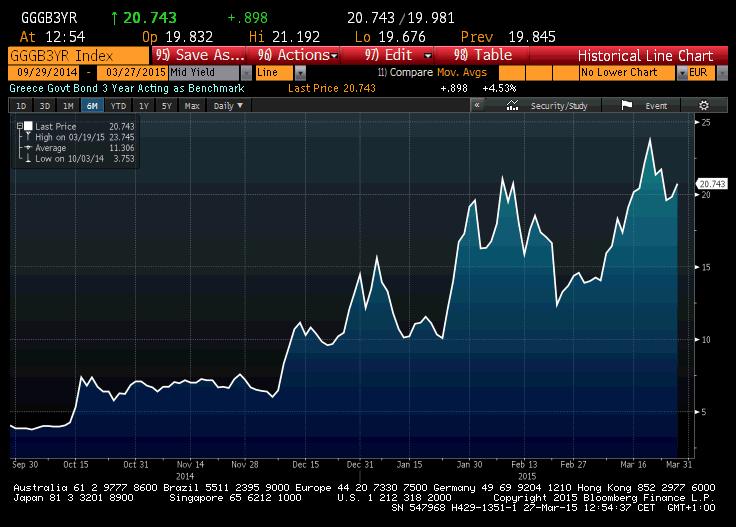Click the Security/Study chart icon
The width and height of the screenshot is (736, 527).
coord(513,106)
